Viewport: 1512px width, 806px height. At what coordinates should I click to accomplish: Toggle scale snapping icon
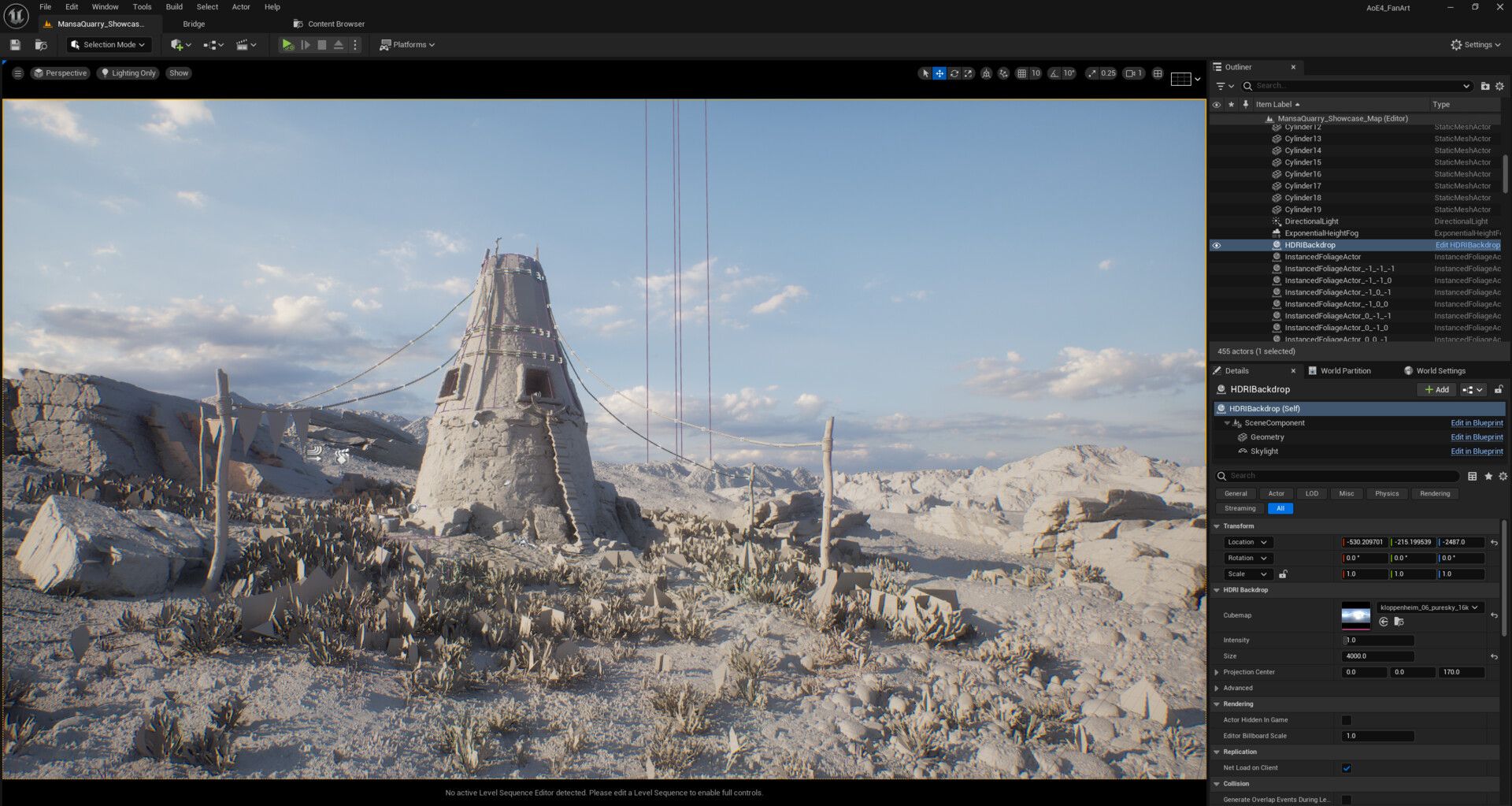1091,73
